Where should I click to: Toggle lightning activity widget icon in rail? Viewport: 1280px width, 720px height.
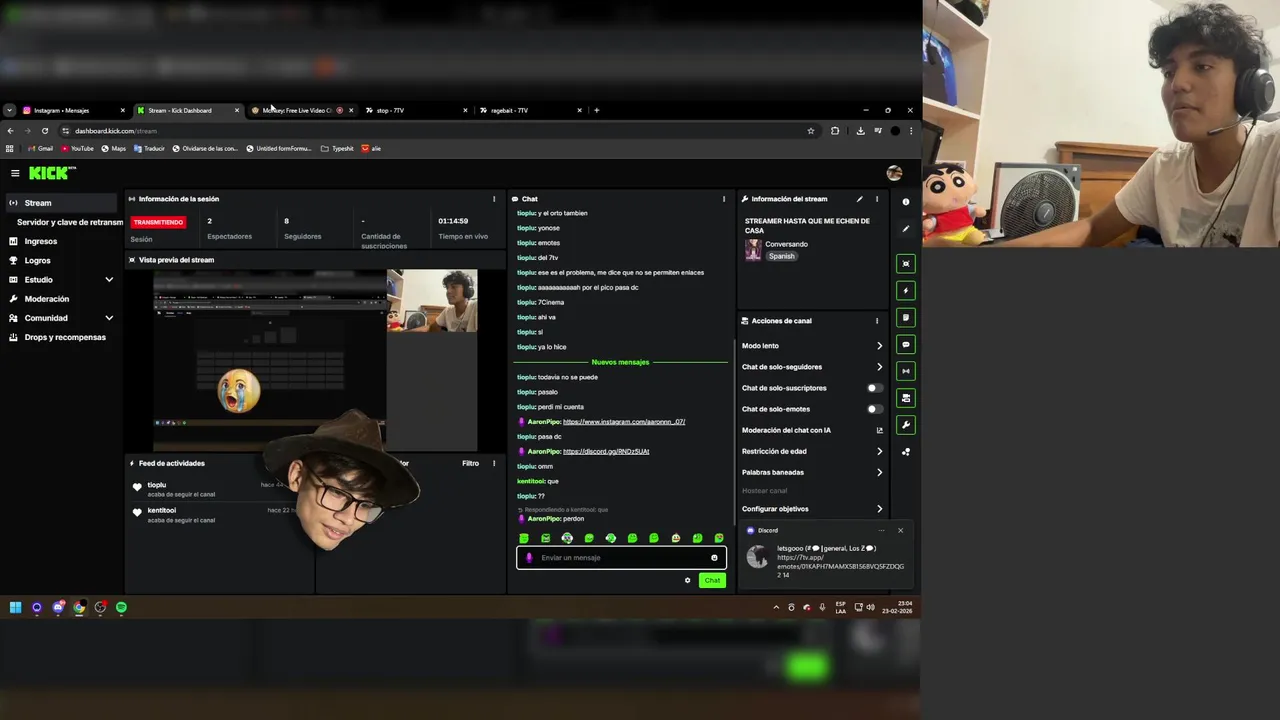tap(906, 291)
